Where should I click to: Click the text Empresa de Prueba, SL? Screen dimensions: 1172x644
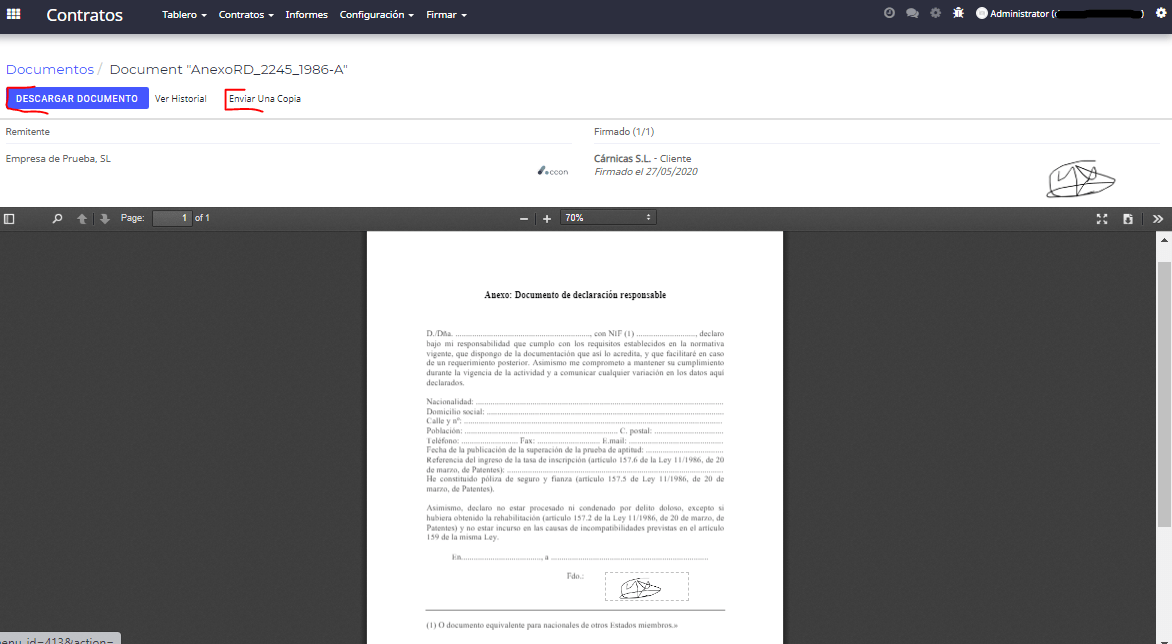(x=58, y=158)
